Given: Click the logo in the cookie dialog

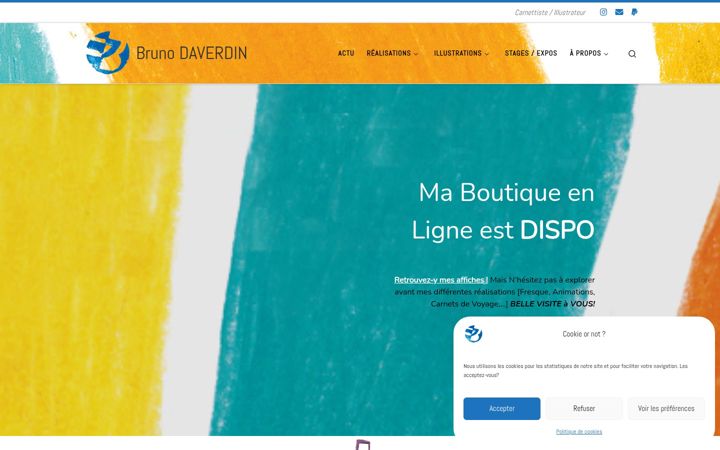Looking at the screenshot, I should click(x=473, y=334).
